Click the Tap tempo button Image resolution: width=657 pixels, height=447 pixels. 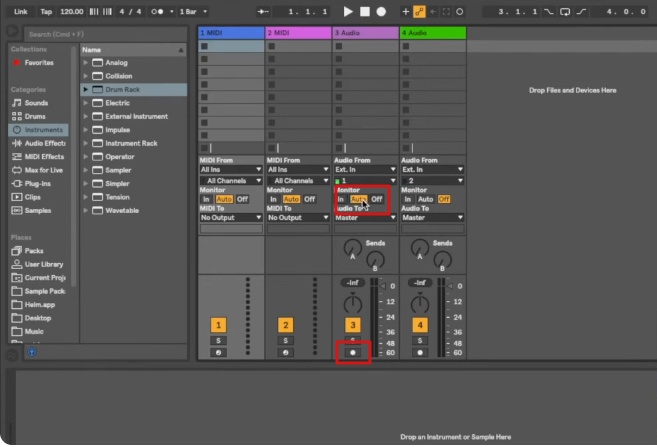[x=46, y=12]
